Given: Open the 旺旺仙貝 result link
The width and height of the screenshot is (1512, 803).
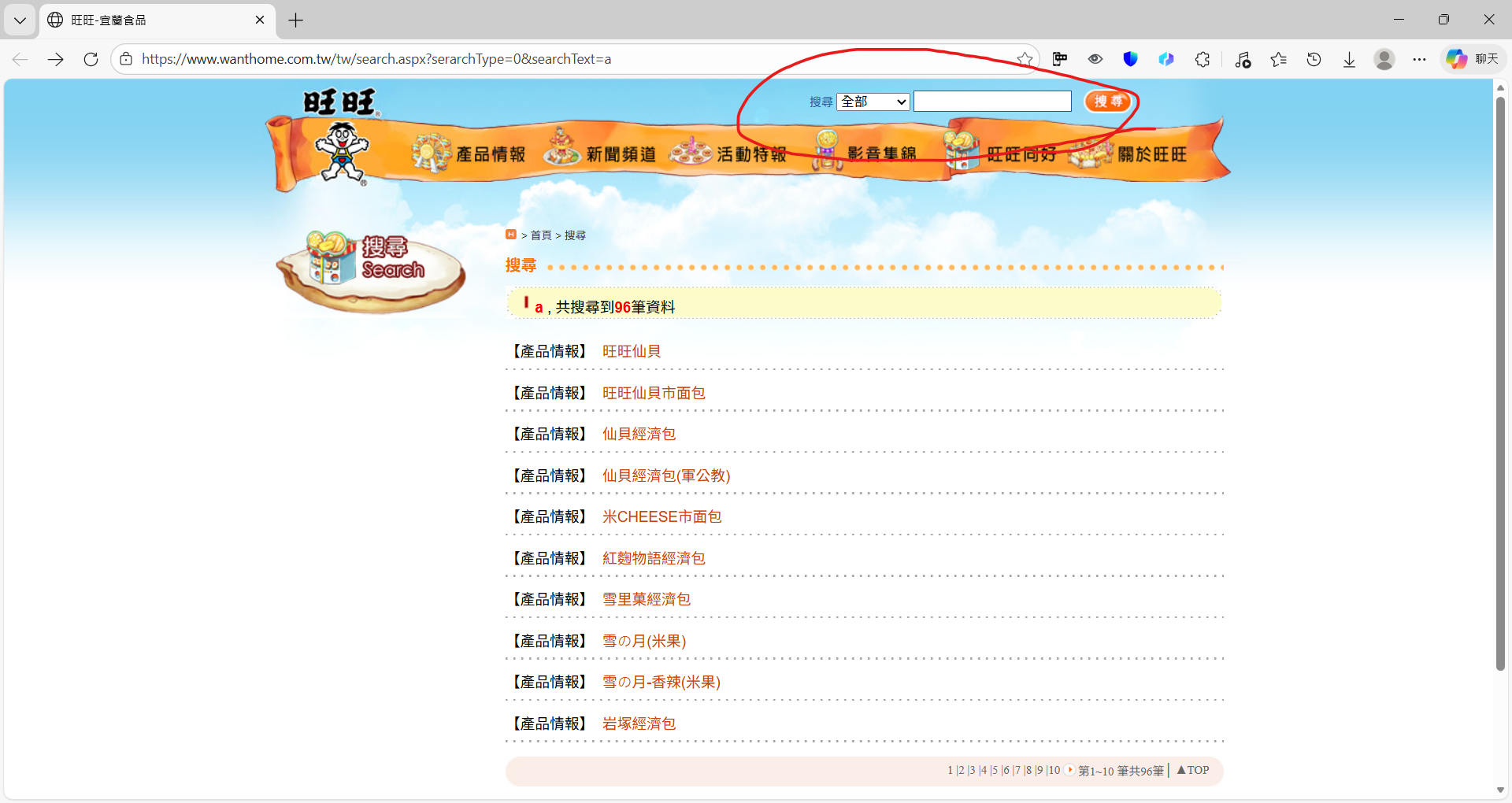Looking at the screenshot, I should tap(632, 351).
